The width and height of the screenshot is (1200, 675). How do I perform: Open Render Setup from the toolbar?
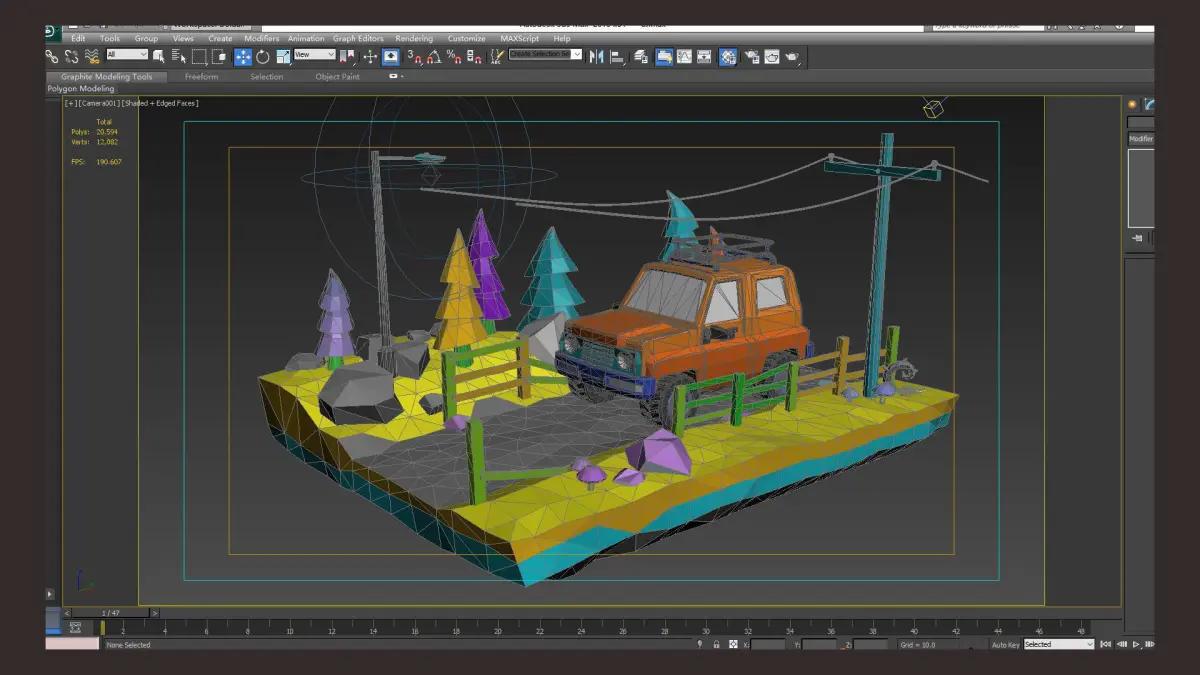[x=751, y=57]
